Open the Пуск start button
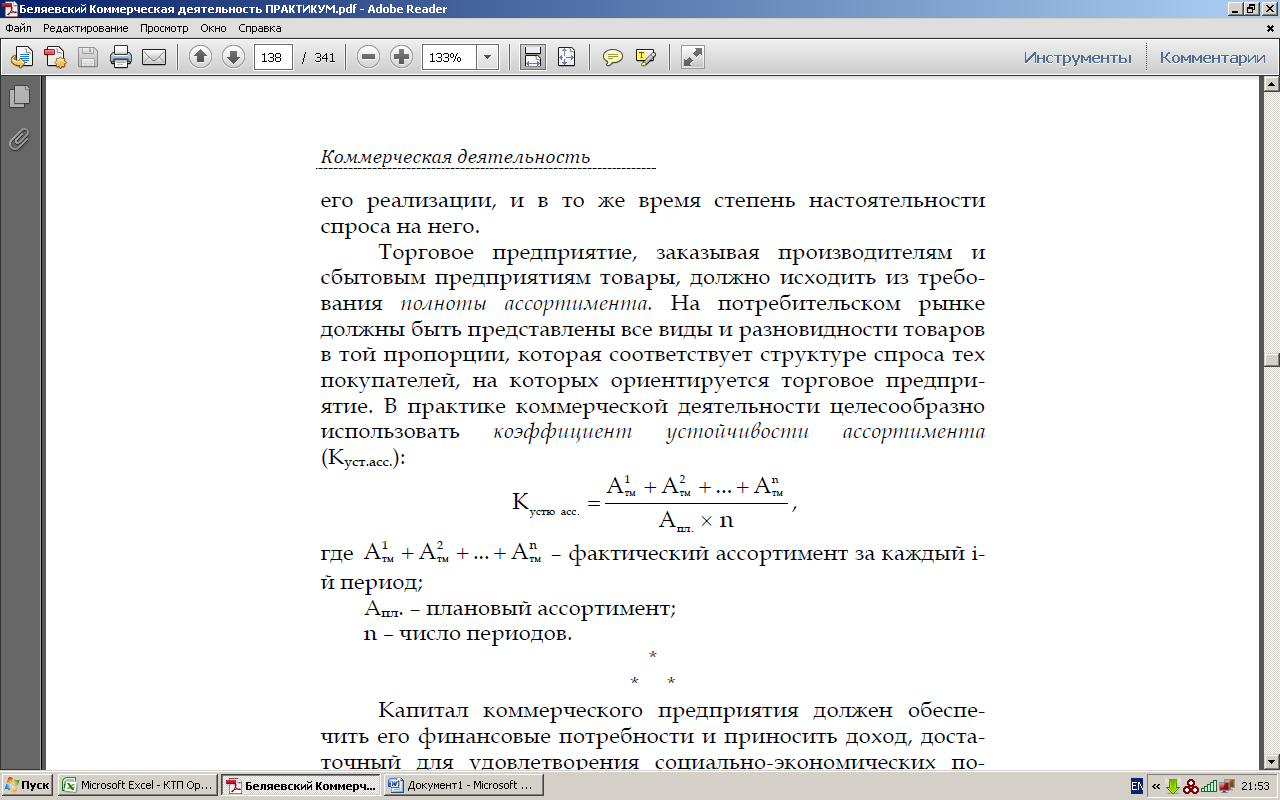The image size is (1280, 800). [27, 785]
